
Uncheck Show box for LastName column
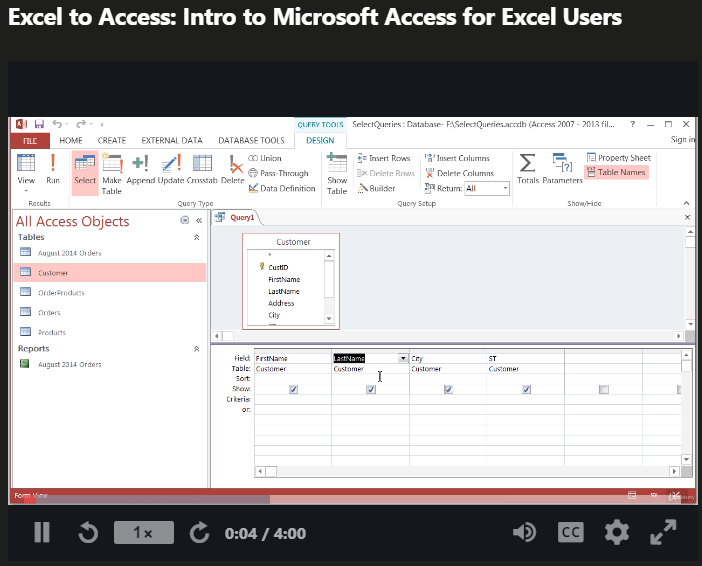click(x=371, y=390)
